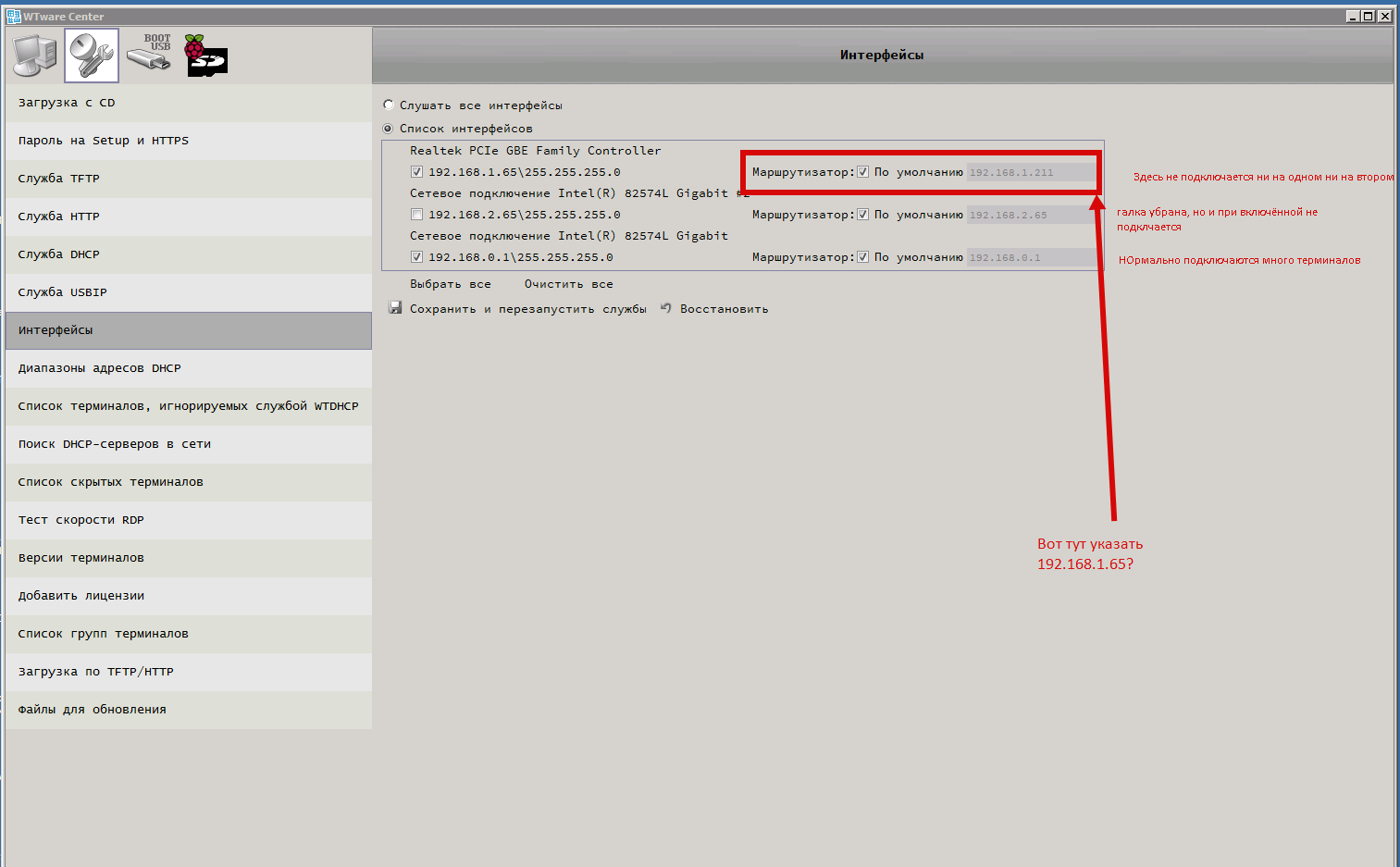
Task: Open Загрузка по TFTP/HTTP section
Action: click(x=189, y=672)
